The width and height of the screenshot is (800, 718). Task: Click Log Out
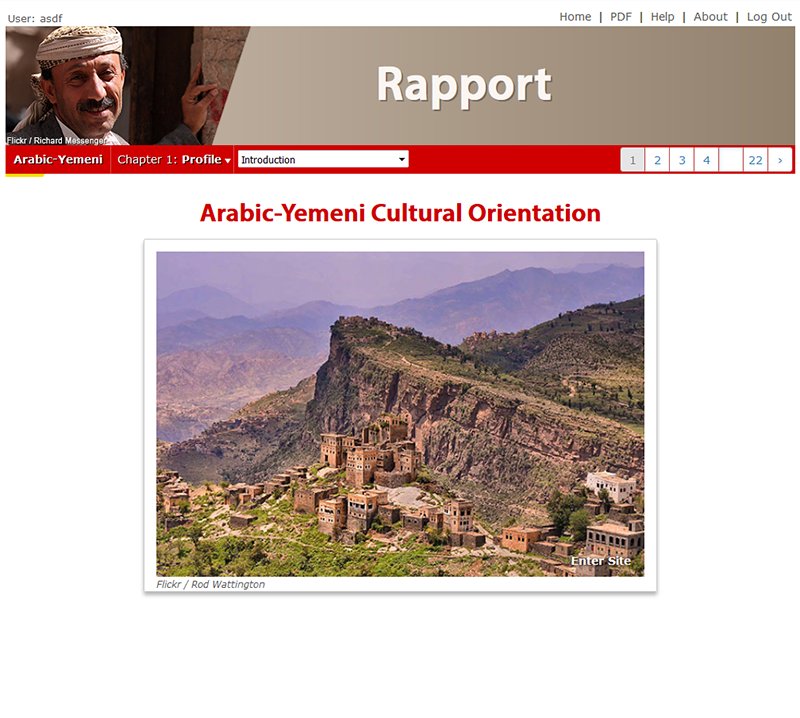point(769,17)
